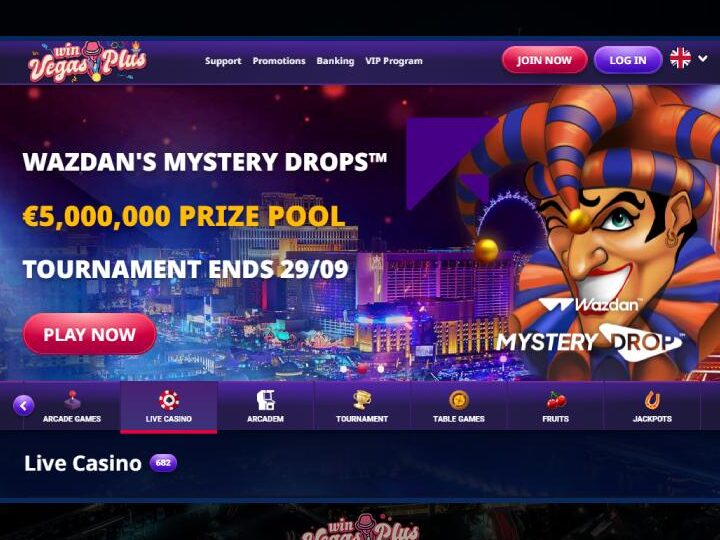Open the Support menu item
The image size is (720, 540).
[223, 61]
